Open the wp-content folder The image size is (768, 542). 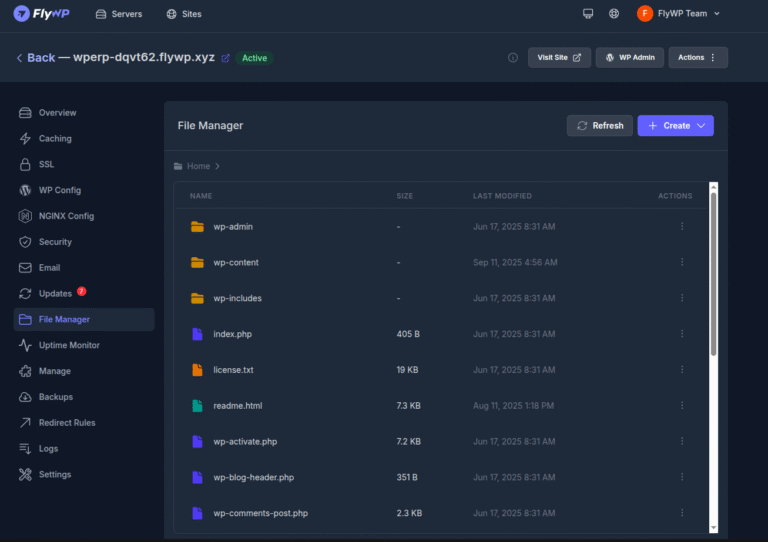click(236, 263)
